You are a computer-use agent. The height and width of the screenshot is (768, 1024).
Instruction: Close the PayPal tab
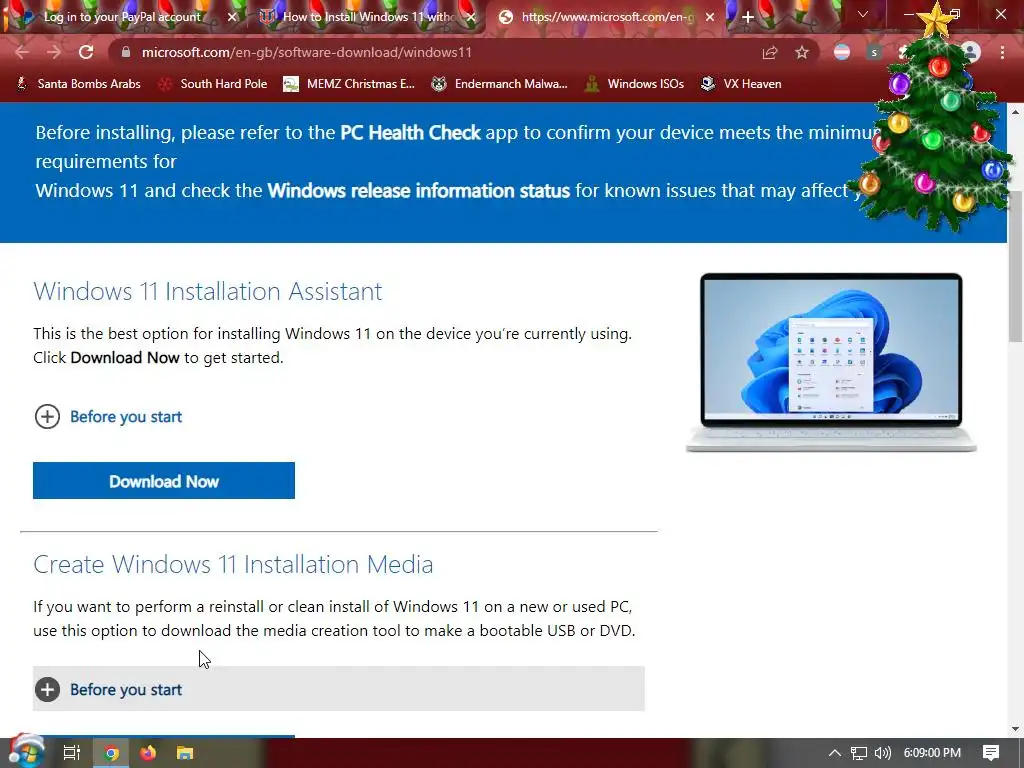click(x=232, y=17)
